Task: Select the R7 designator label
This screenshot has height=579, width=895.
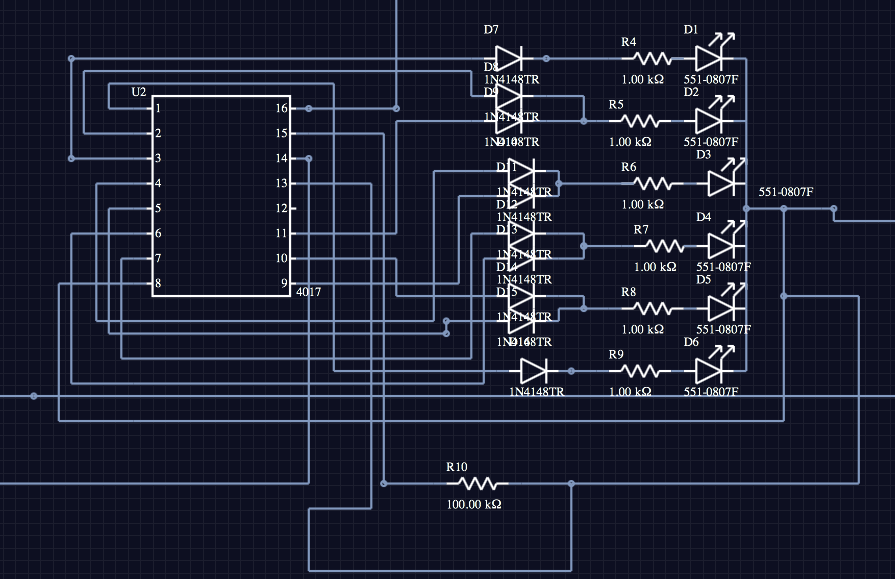Action: pyautogui.click(x=641, y=230)
